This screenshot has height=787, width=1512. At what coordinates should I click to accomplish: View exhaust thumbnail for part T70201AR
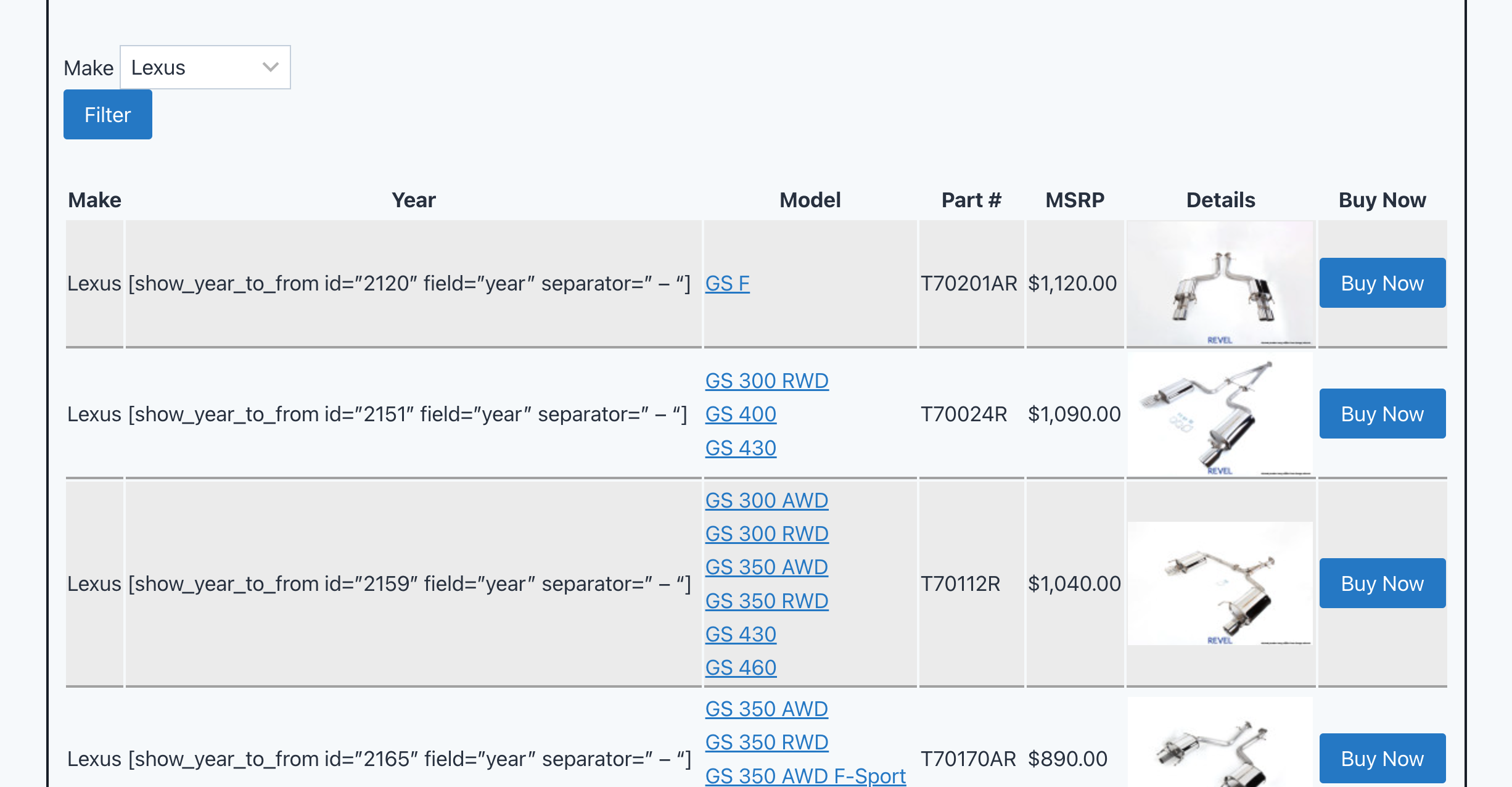1220,284
